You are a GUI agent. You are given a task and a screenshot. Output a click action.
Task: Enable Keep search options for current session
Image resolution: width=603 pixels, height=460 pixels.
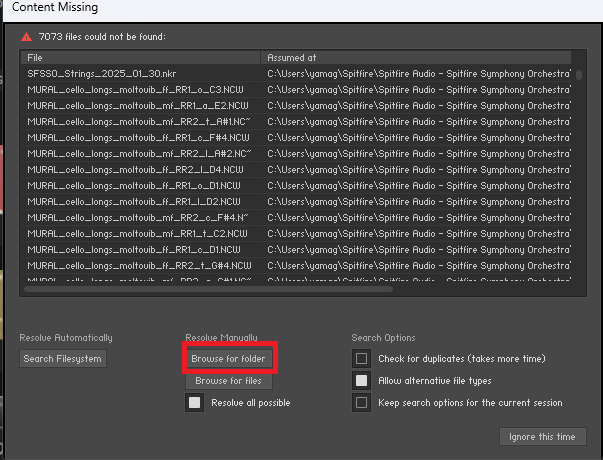[361, 402]
